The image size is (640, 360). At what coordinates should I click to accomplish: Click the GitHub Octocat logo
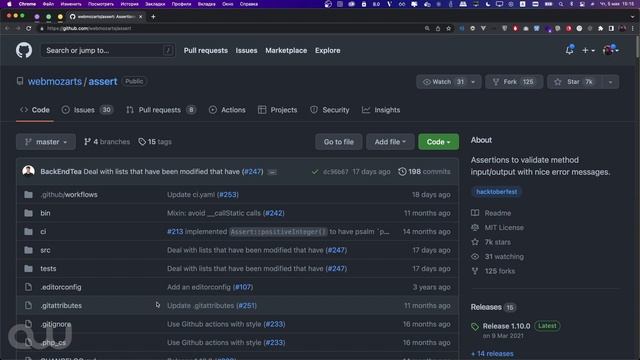click(24, 51)
